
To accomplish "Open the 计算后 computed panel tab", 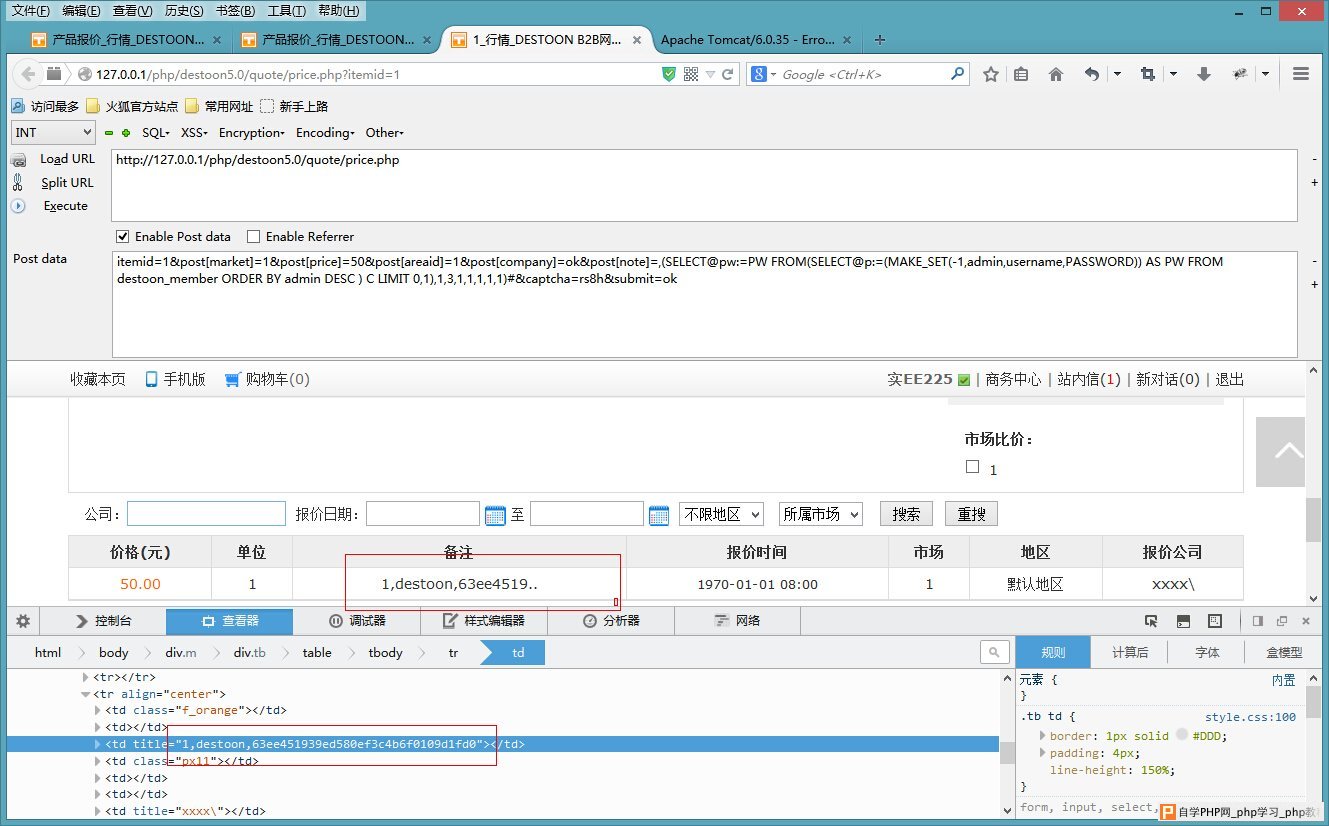I will click(x=1130, y=652).
